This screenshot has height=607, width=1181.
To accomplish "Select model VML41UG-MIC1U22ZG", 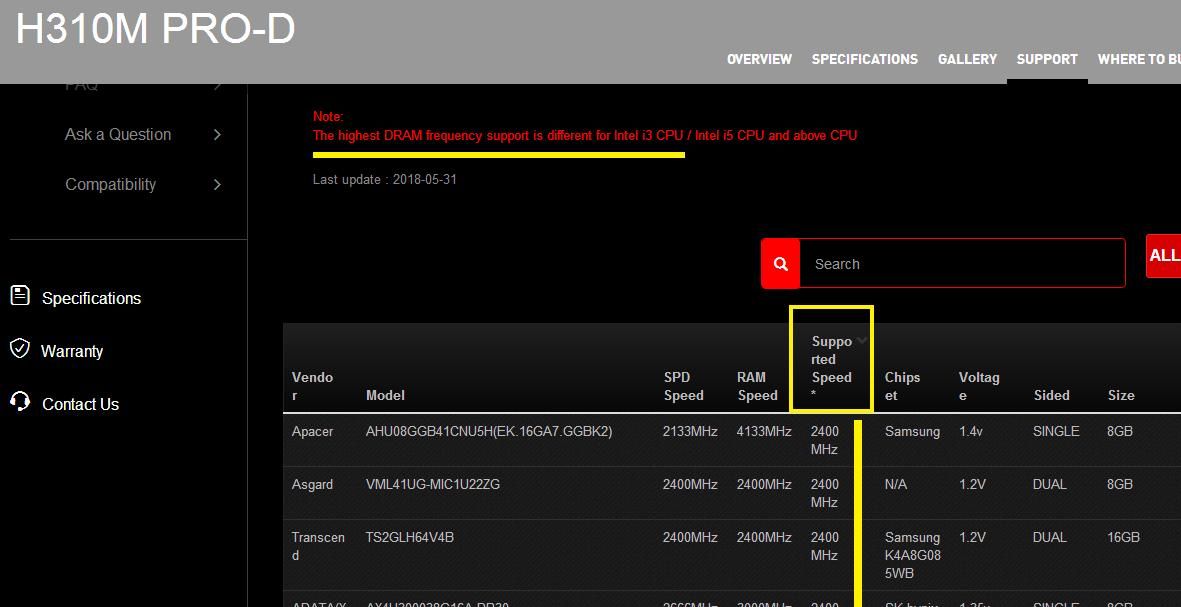I will coord(432,484).
